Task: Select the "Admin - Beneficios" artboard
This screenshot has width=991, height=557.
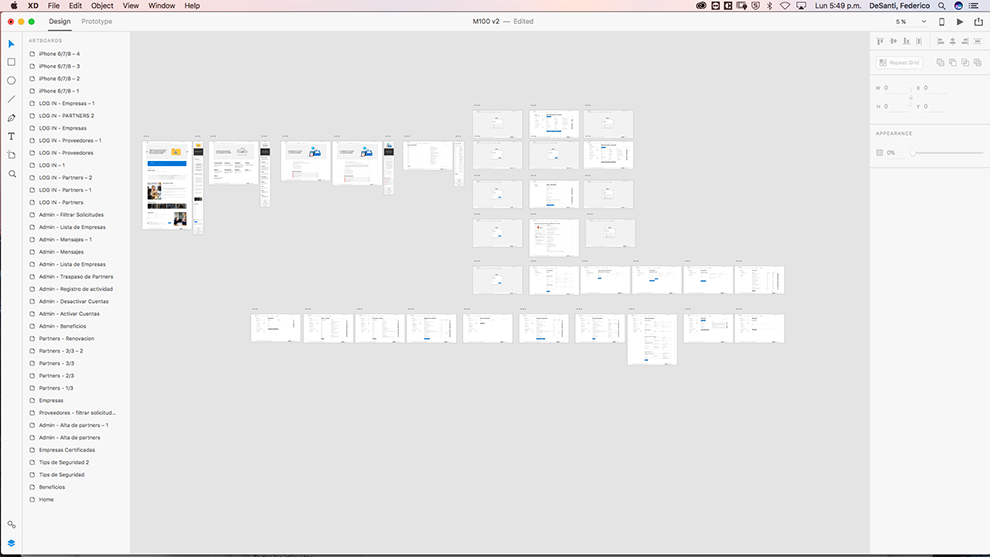Action: pyautogui.click(x=62, y=326)
